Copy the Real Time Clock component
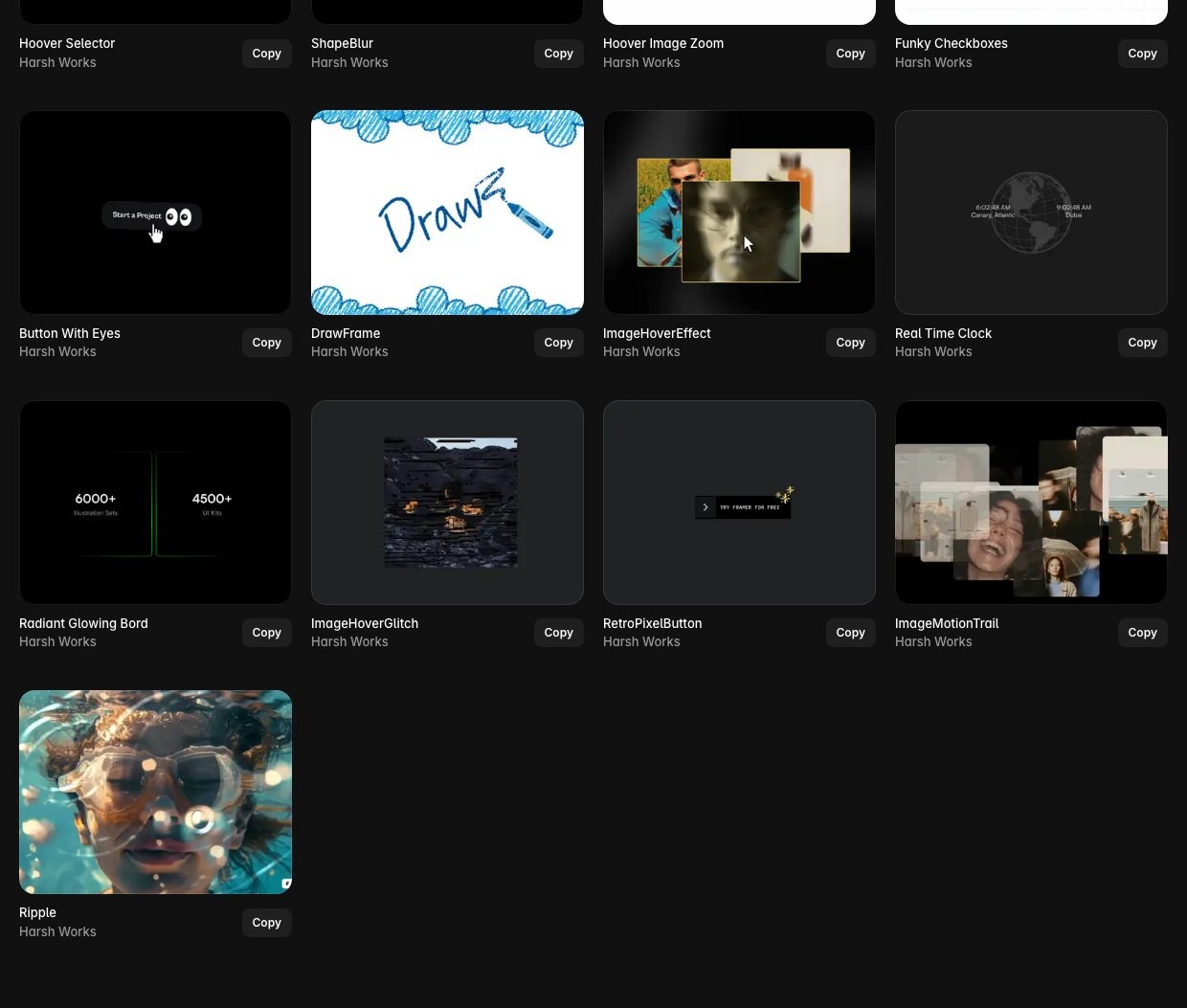The width and height of the screenshot is (1187, 1008). coord(1142,343)
